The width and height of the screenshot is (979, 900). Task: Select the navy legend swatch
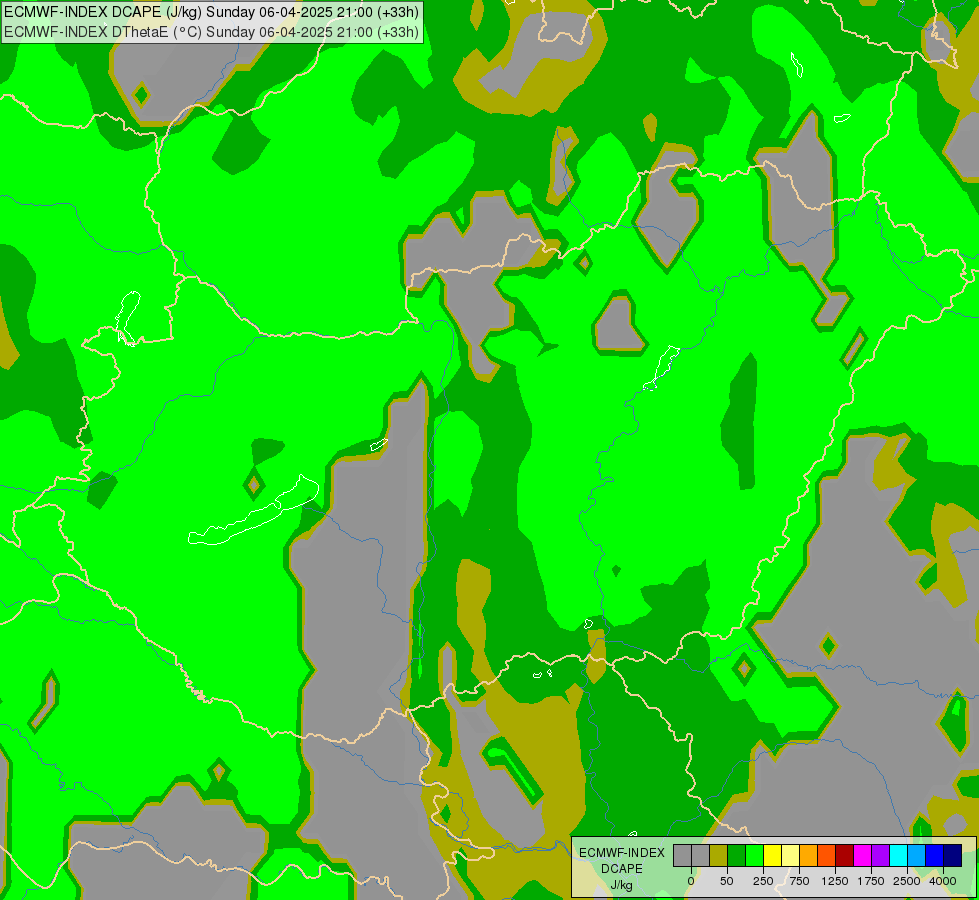click(952, 855)
